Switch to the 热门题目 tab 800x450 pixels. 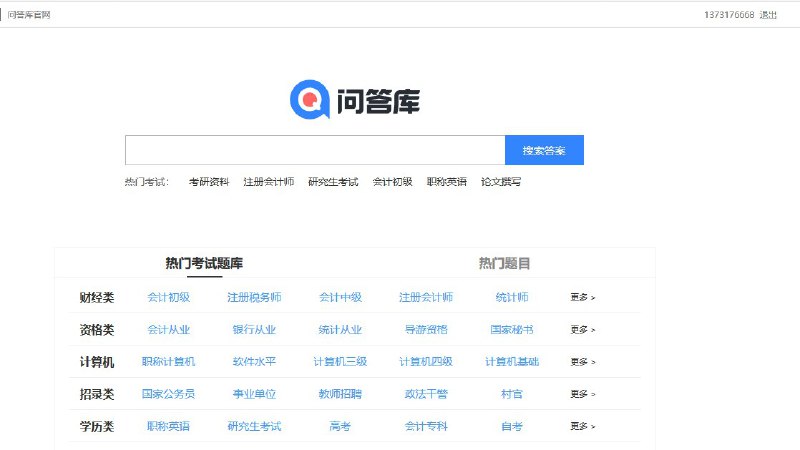pos(504,263)
